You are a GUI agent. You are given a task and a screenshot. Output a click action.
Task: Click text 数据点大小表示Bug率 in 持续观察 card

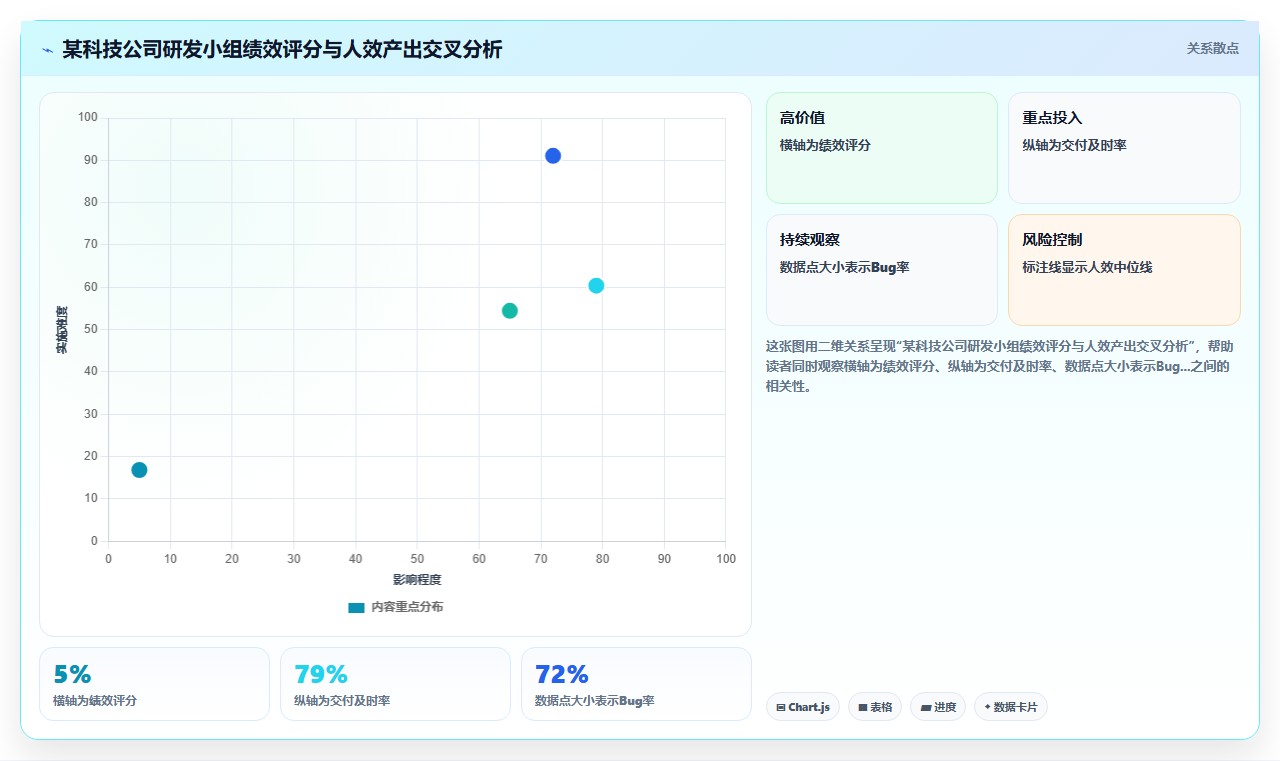pos(844,268)
